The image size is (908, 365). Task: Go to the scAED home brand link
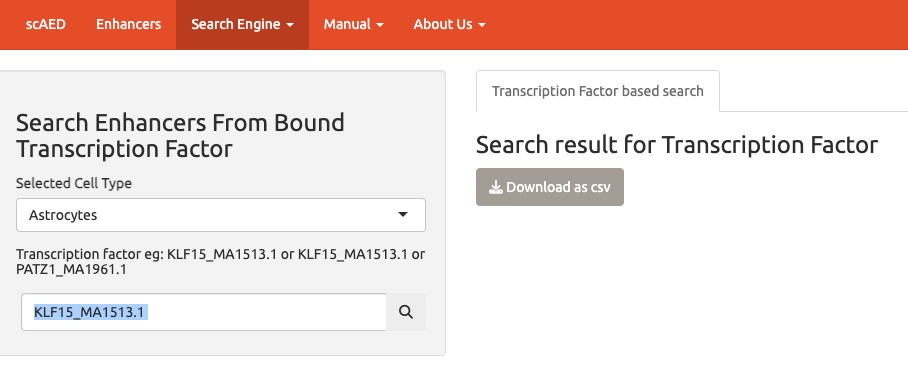coord(46,24)
